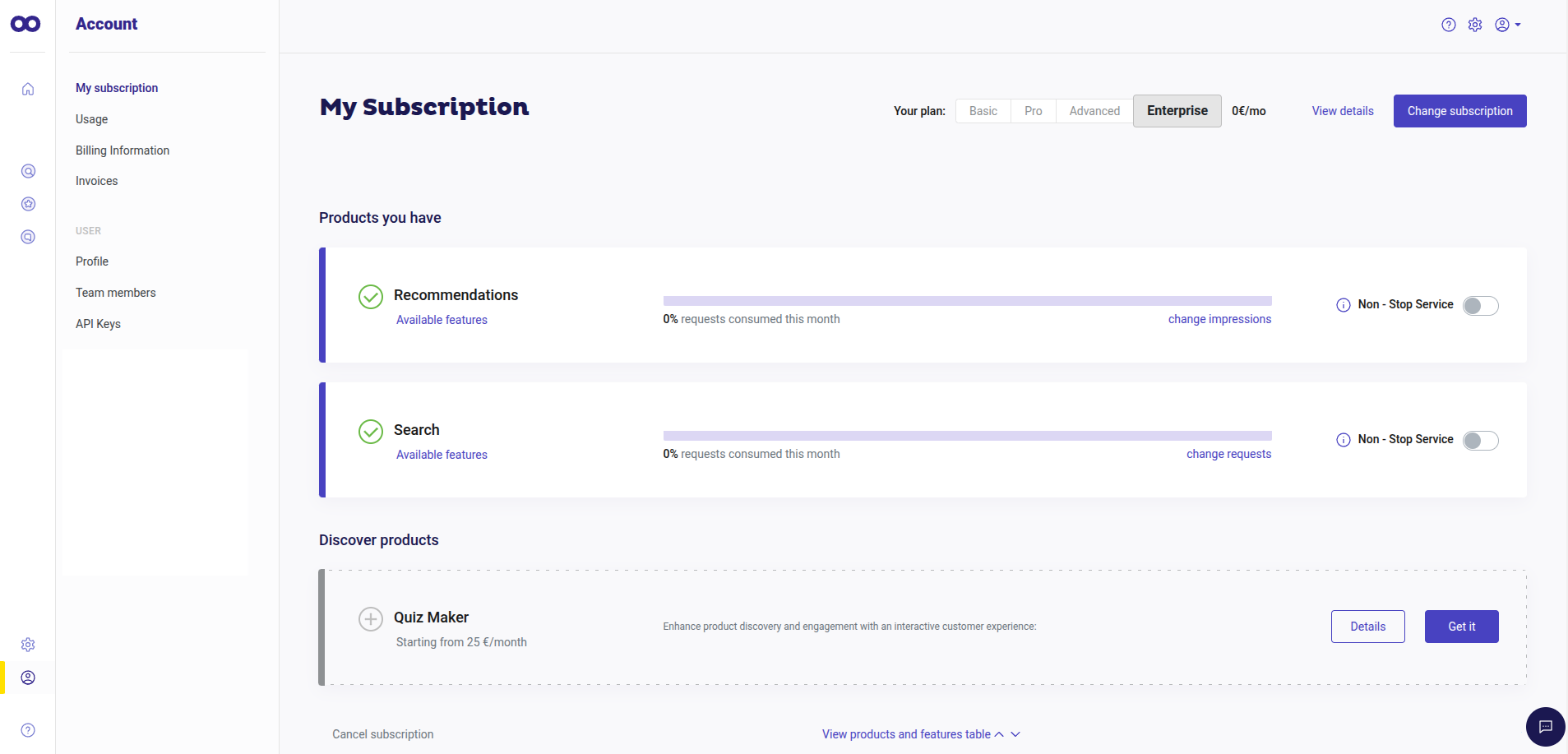Click the Search green check icon
Screen dimensions: 1568x754
tap(371, 432)
